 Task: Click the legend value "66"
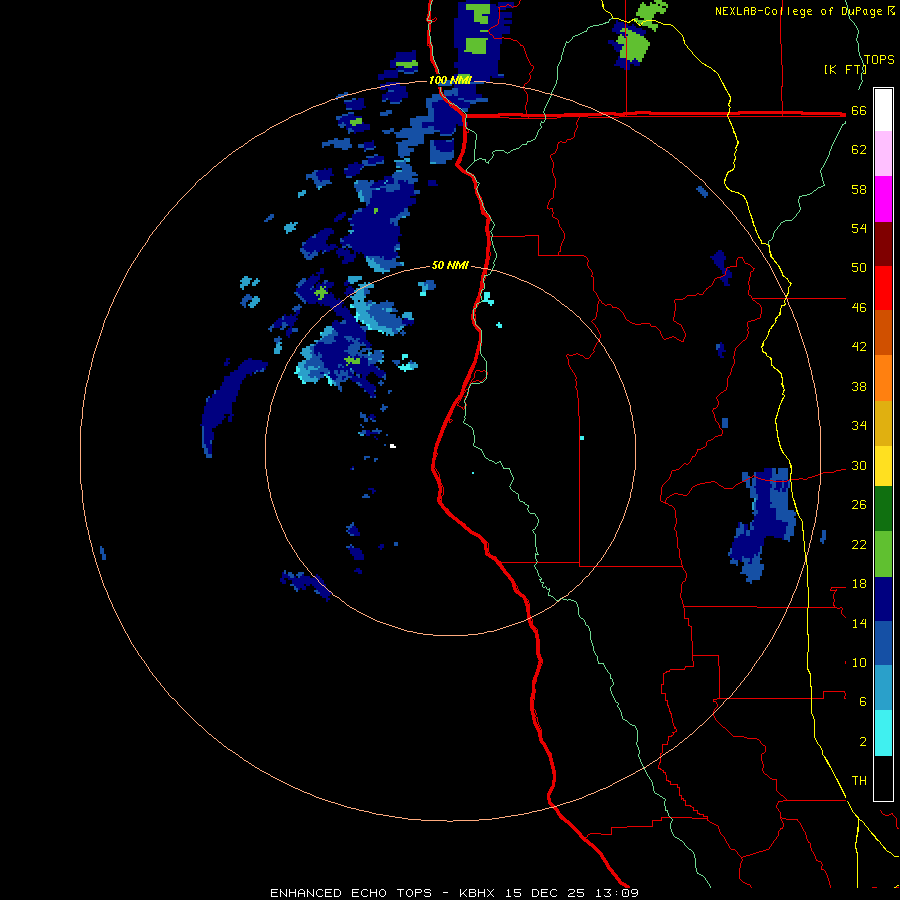859,110
